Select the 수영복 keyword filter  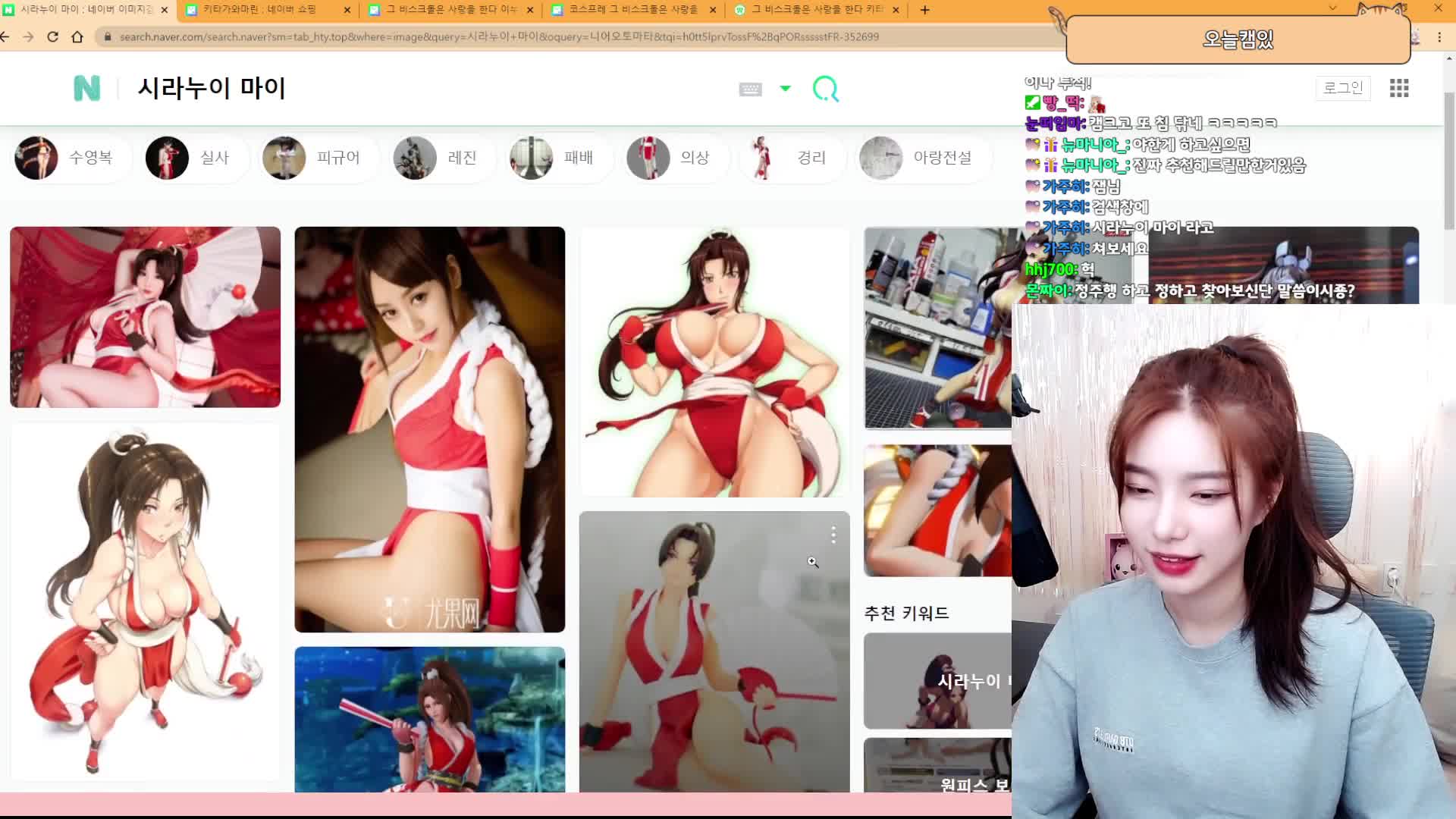[x=73, y=158]
